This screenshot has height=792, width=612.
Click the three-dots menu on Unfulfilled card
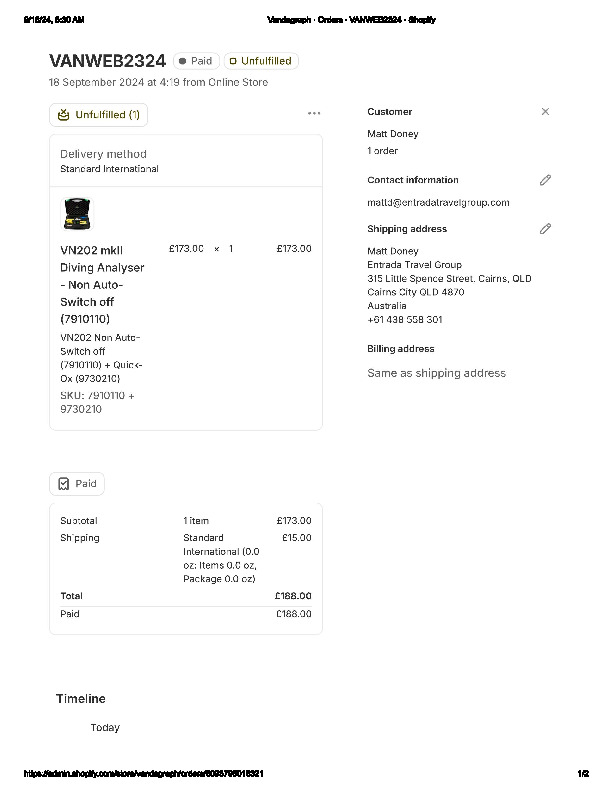(314, 114)
